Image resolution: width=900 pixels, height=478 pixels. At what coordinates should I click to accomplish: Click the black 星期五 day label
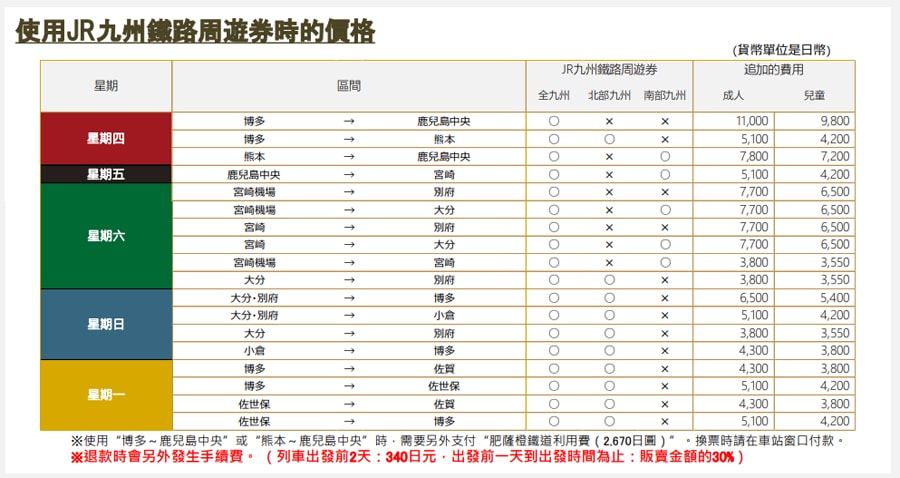[106, 174]
